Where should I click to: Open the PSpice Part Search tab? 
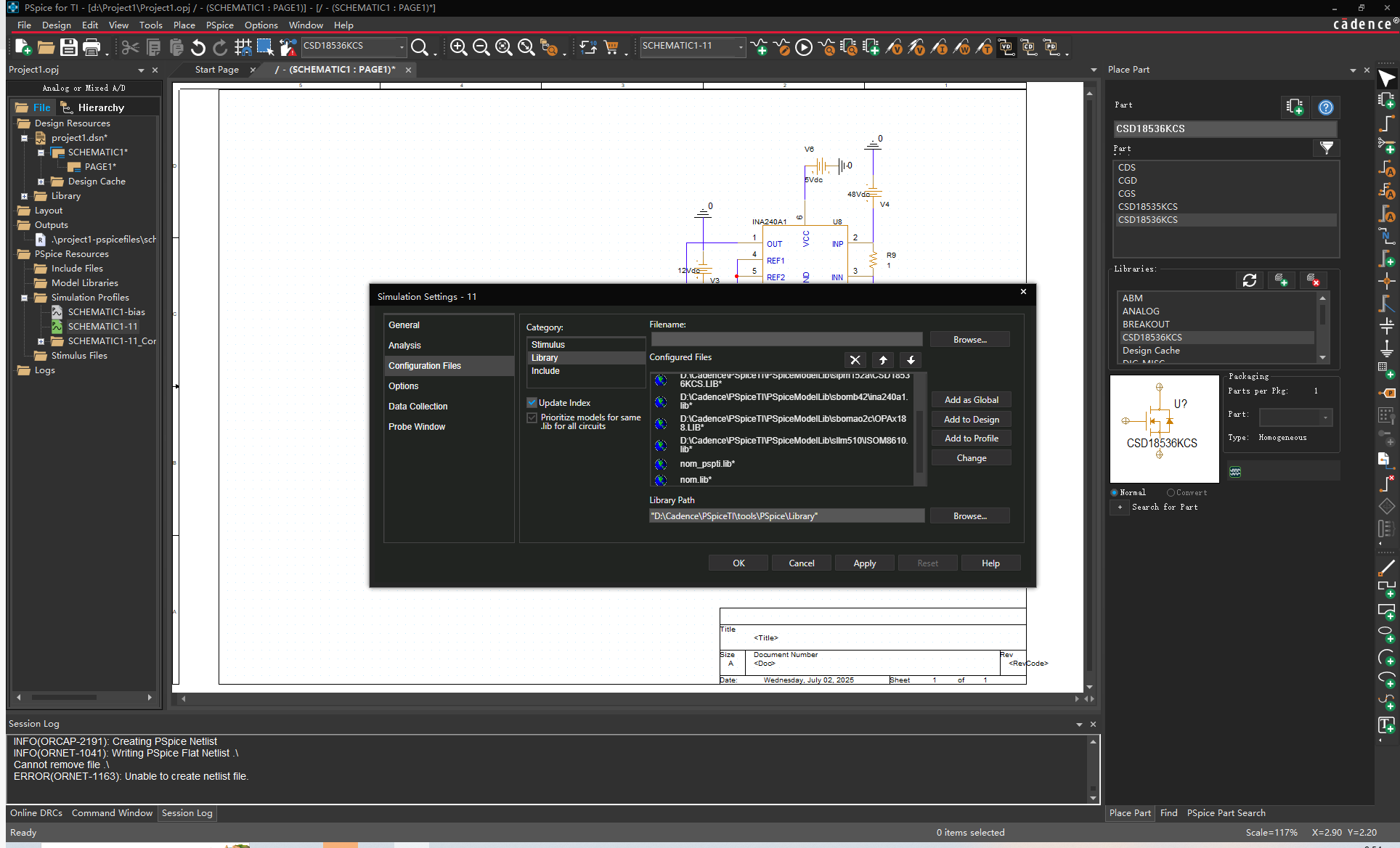click(1226, 813)
